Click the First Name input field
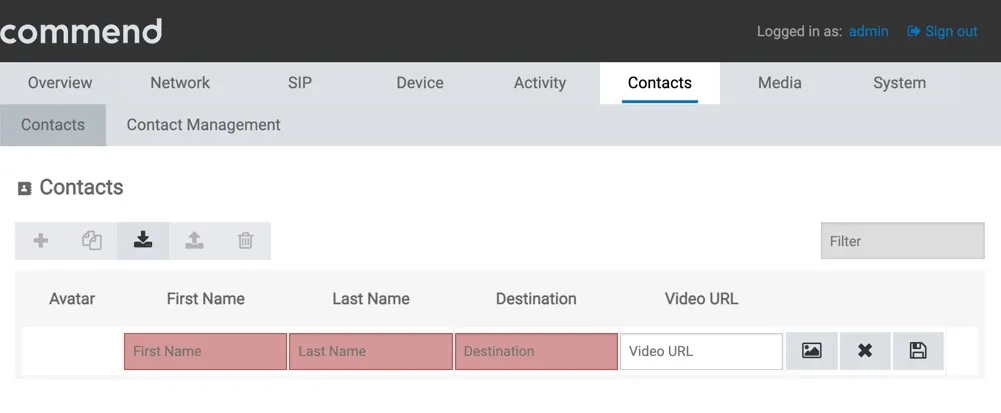This screenshot has width=1001, height=413. coord(206,351)
